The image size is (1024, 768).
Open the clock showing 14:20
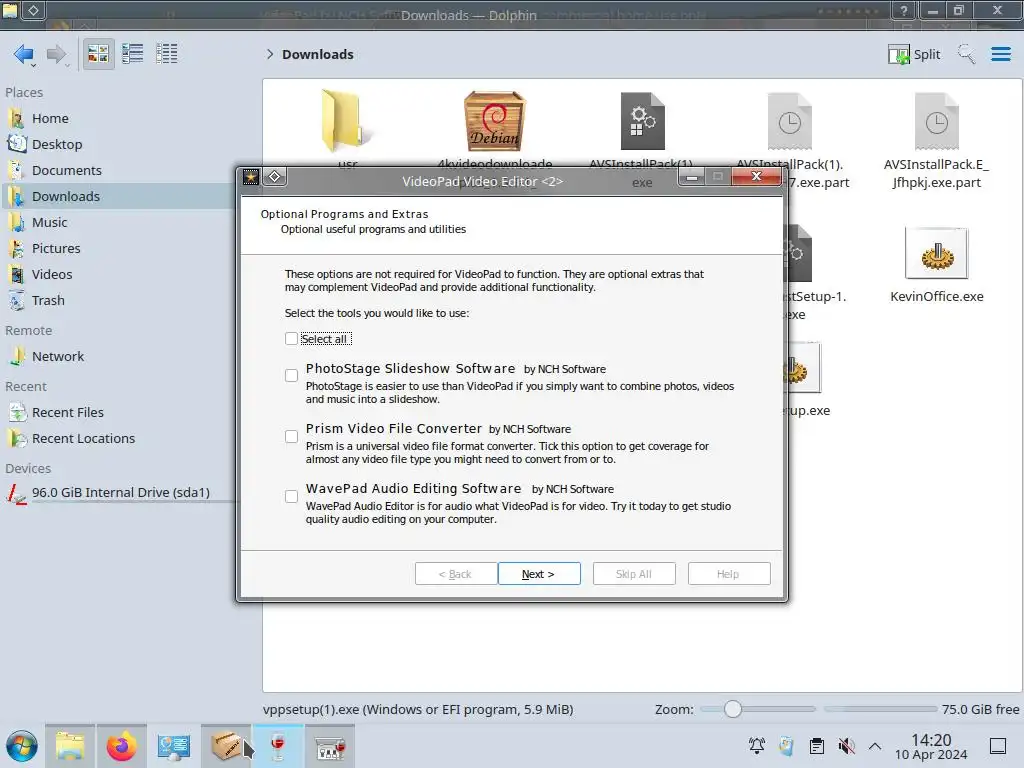click(931, 746)
